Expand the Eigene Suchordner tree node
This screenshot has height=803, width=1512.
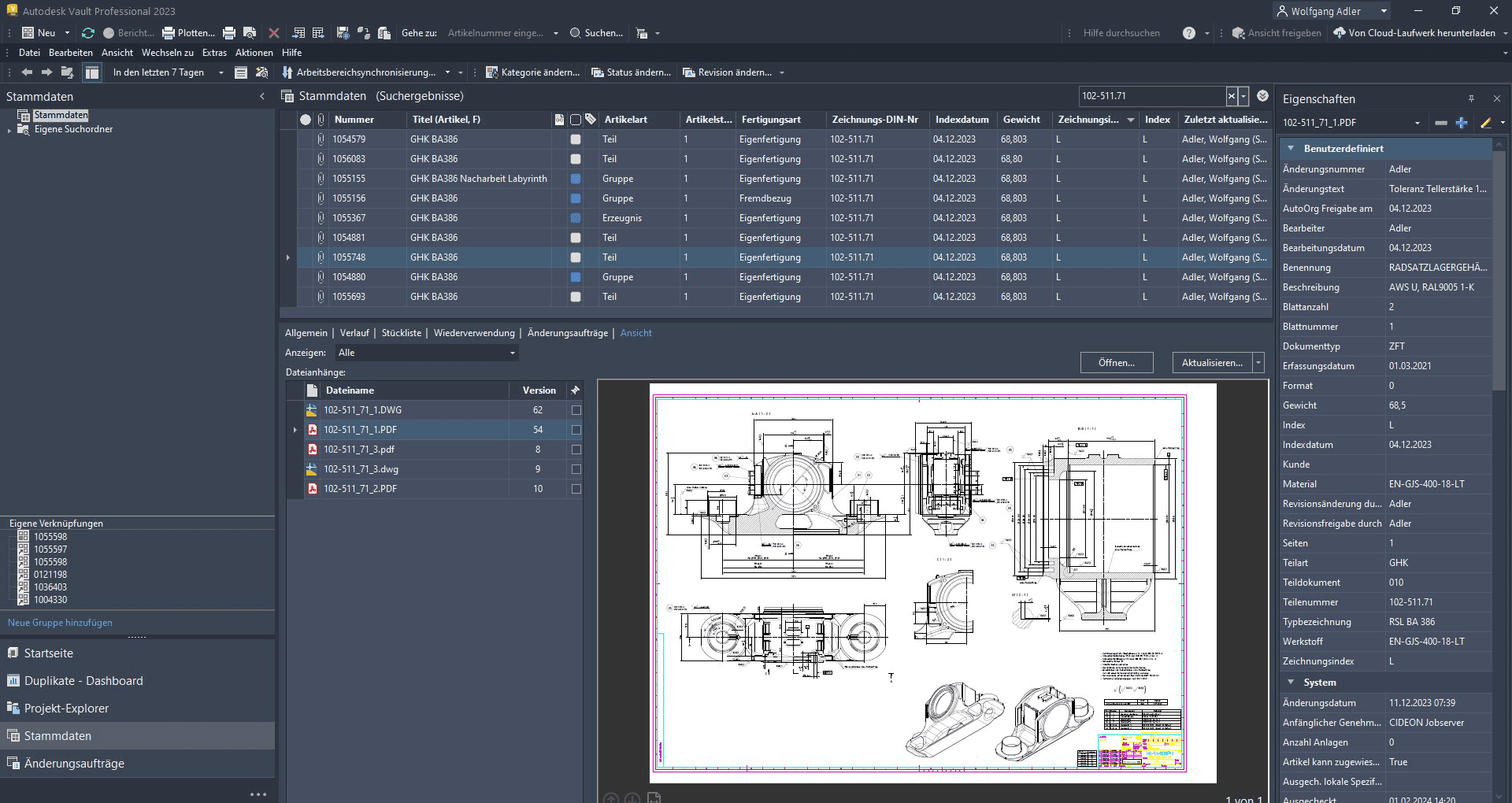point(9,130)
